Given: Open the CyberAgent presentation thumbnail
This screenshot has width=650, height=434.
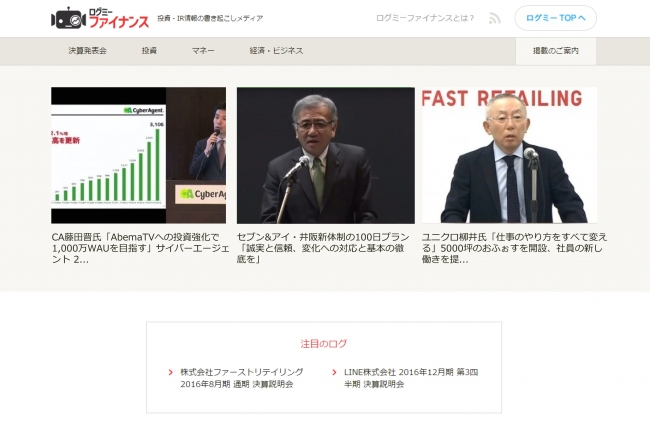Looking at the screenshot, I should (x=138, y=155).
